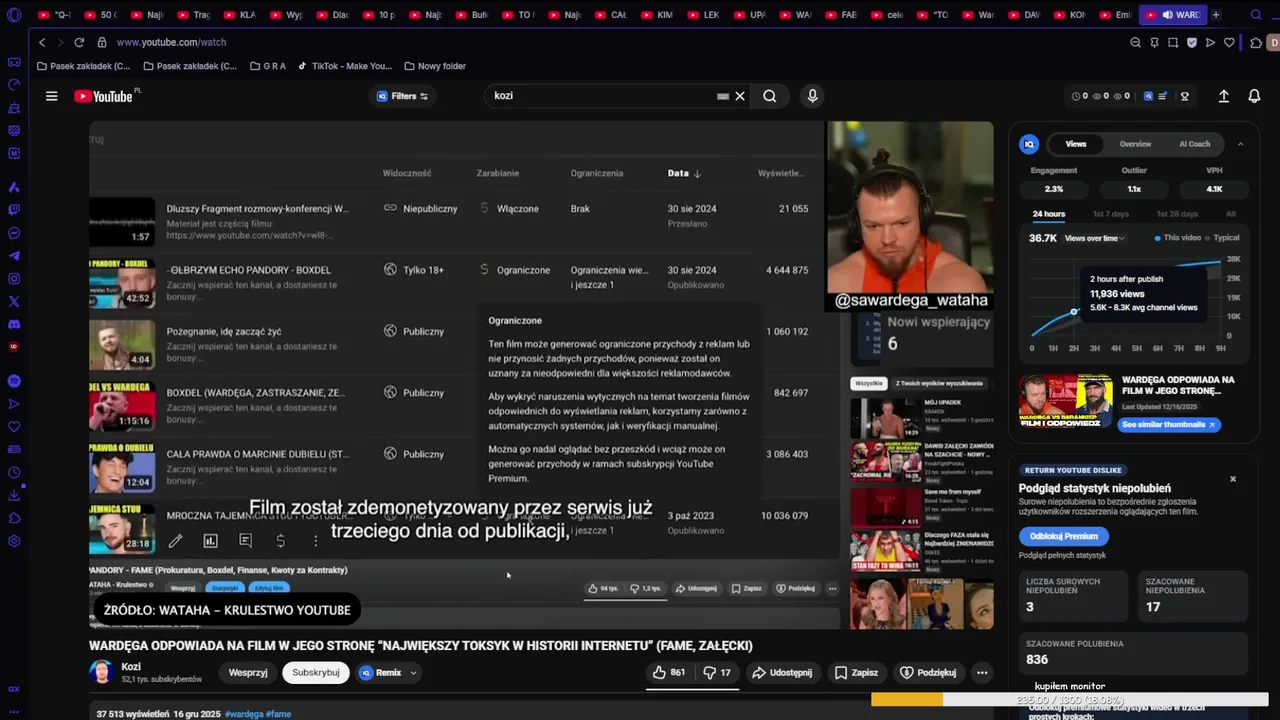Go to YouTube home via logo
This screenshot has width=1280, height=720.
coord(103,96)
